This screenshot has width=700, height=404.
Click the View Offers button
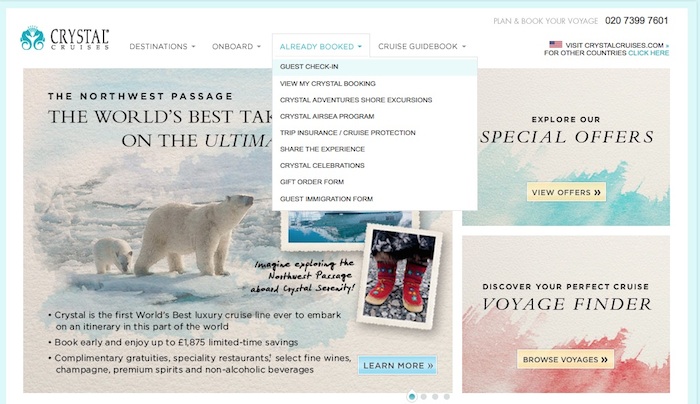pos(566,192)
